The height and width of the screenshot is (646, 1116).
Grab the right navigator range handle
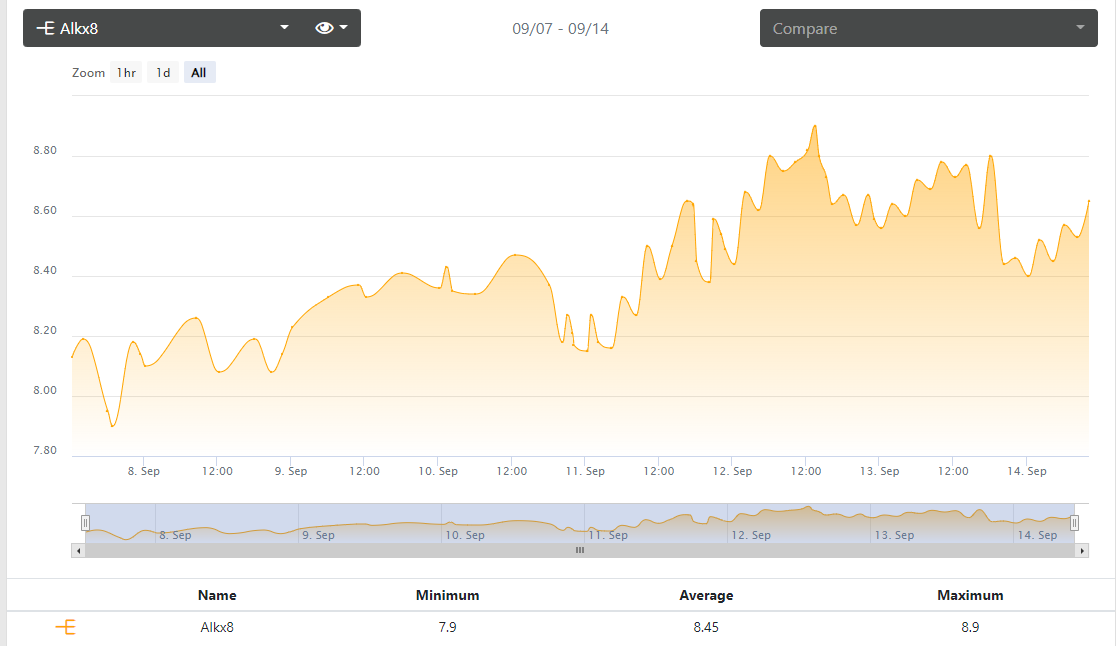point(1074,524)
